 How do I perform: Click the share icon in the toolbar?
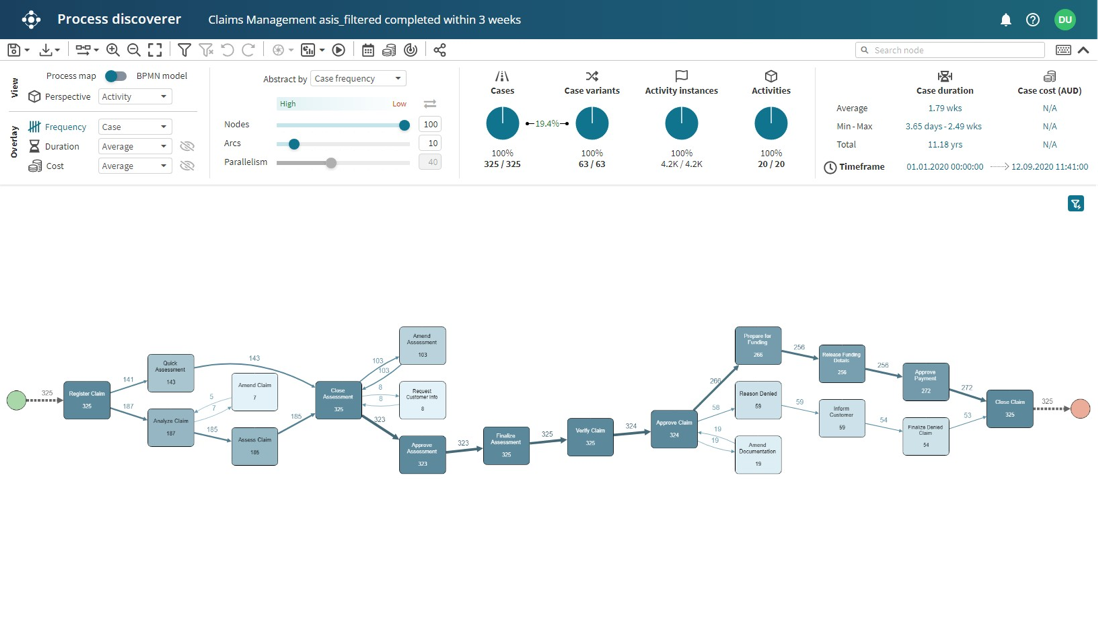(x=439, y=50)
